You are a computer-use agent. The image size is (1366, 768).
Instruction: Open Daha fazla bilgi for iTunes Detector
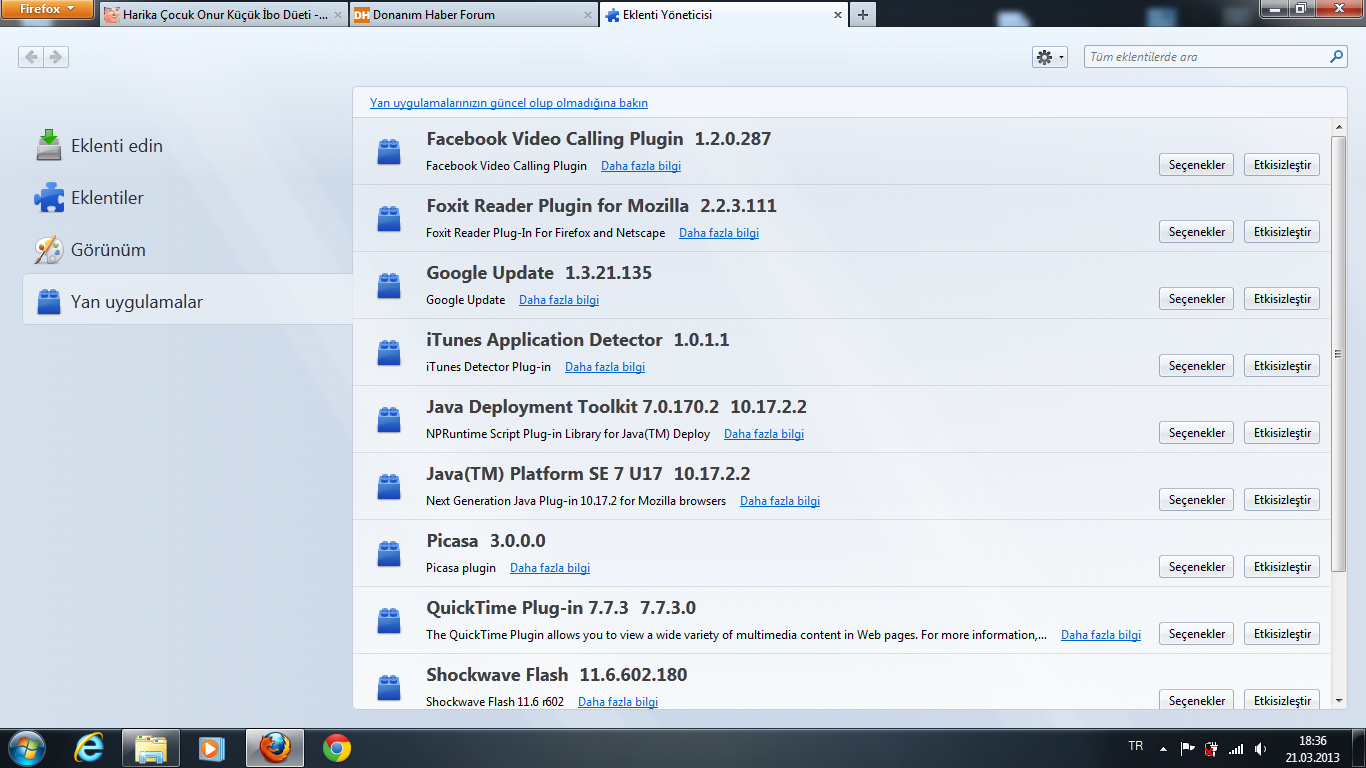pyautogui.click(x=605, y=367)
